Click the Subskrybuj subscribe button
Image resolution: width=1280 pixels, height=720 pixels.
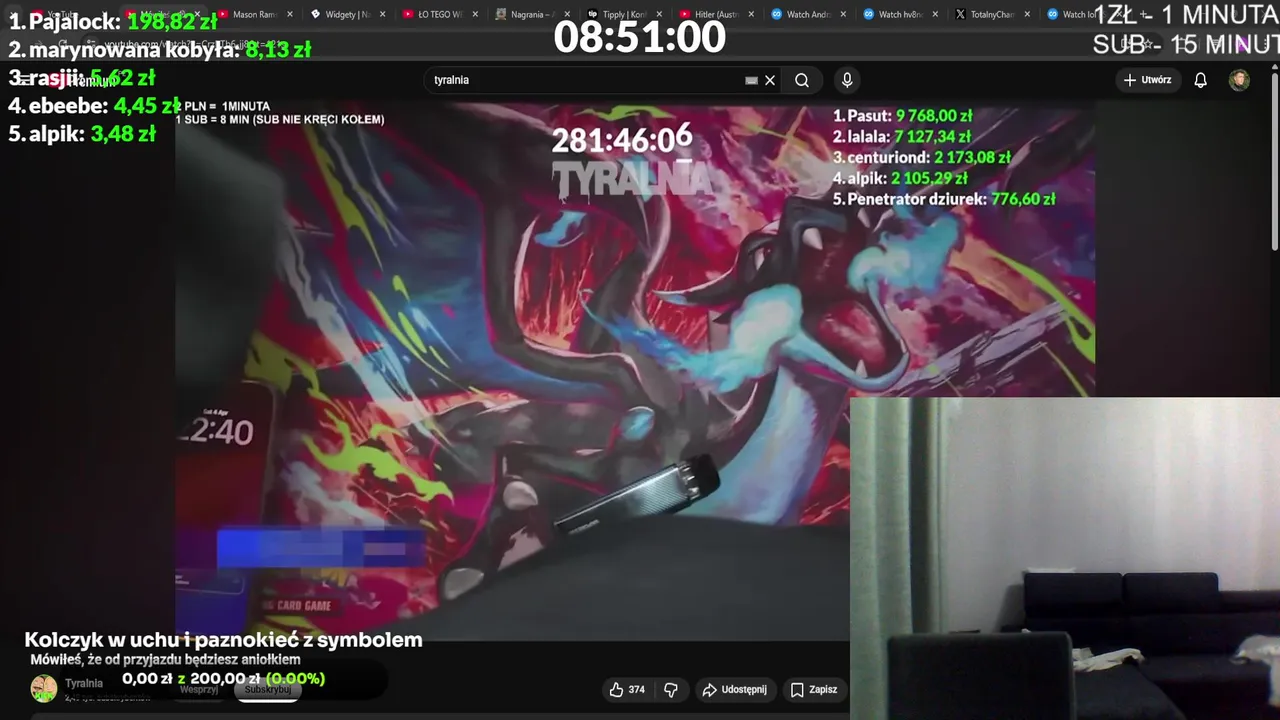(267, 690)
